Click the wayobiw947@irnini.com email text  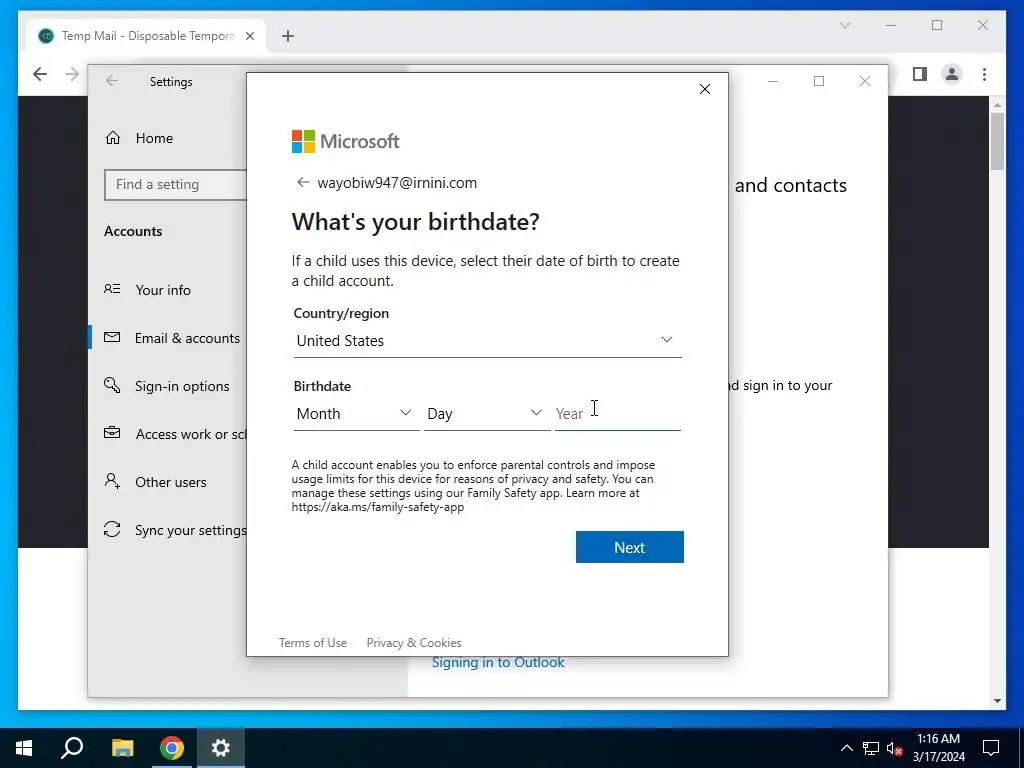coord(397,183)
